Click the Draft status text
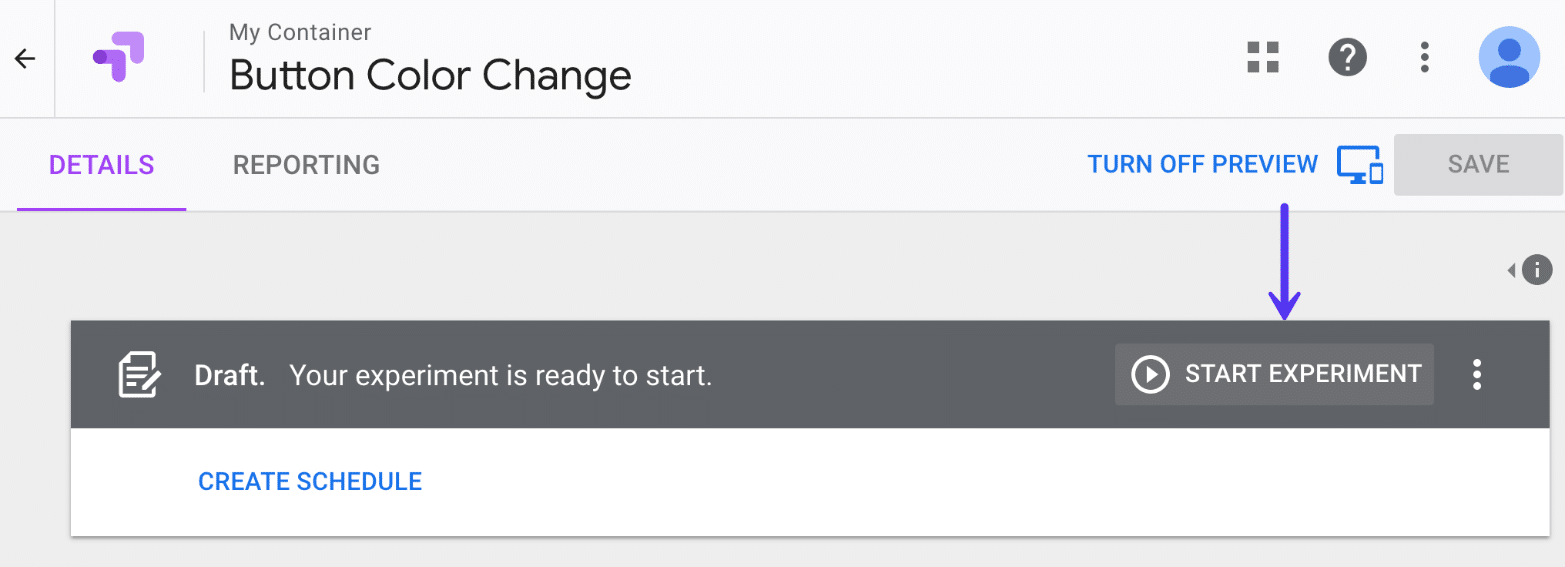 (x=230, y=376)
